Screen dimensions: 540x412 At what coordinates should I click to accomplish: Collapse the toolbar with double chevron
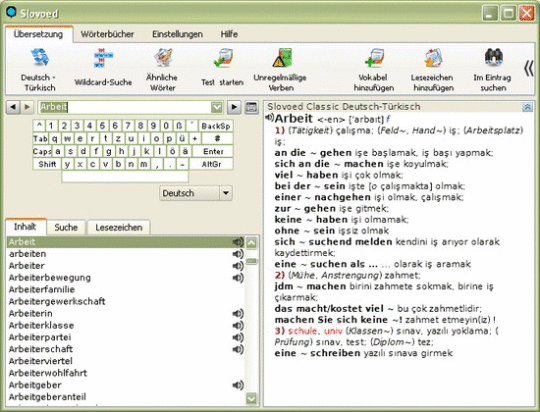(529, 69)
